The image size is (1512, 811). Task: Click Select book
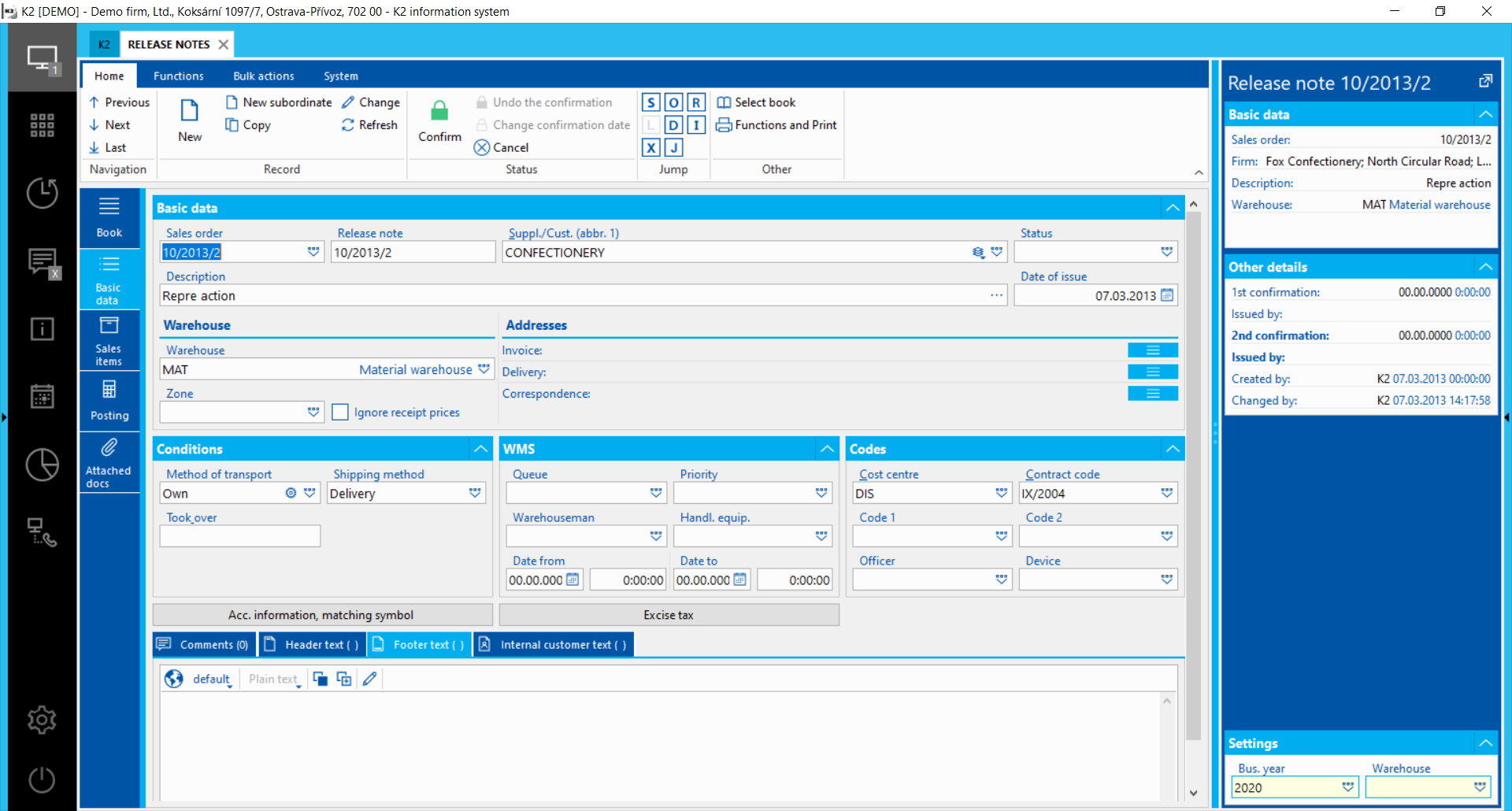click(x=756, y=102)
